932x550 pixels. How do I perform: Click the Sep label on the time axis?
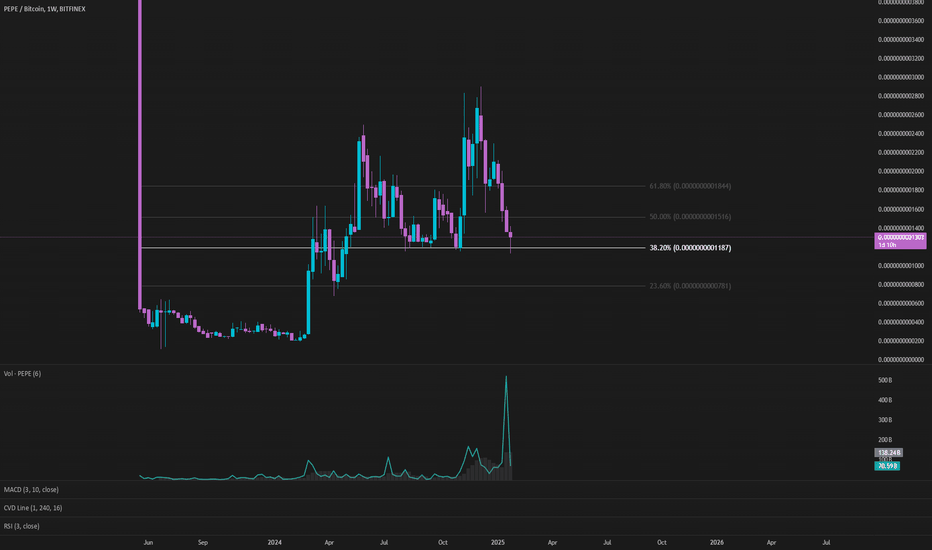tap(203, 542)
